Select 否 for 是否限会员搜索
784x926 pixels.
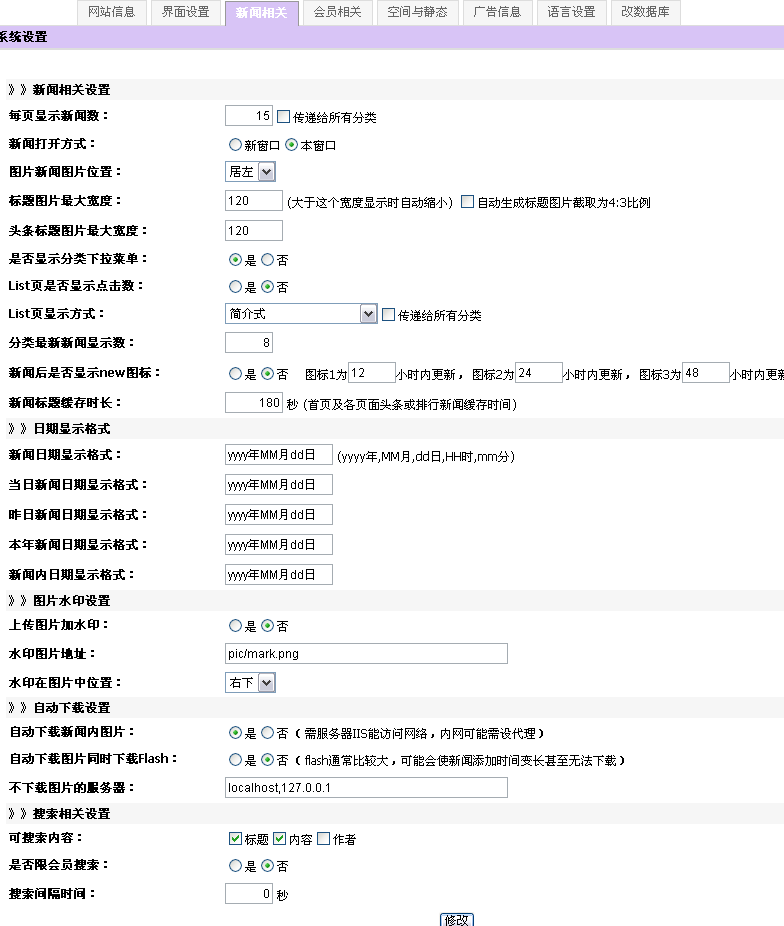[267, 866]
